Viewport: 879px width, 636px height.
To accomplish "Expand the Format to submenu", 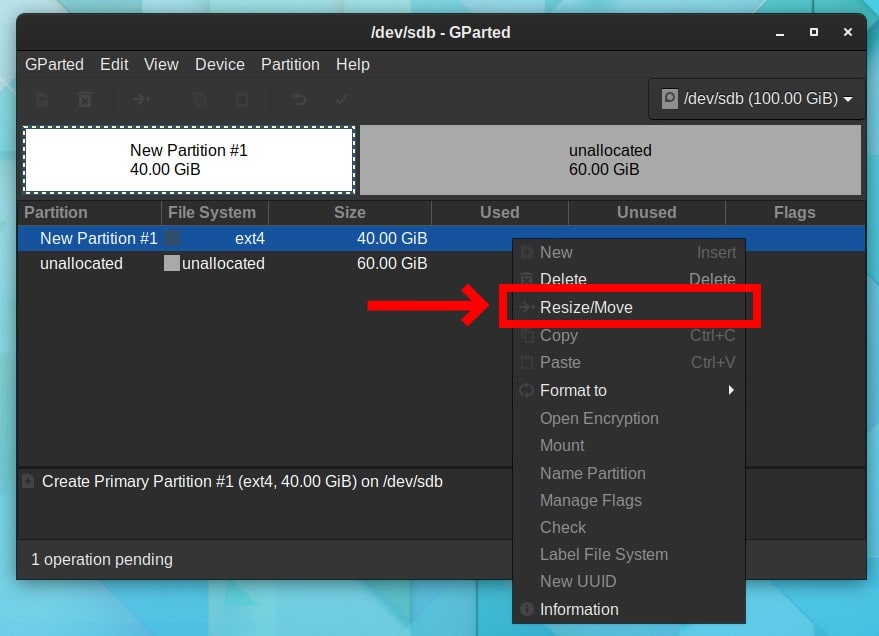I will 629,390.
